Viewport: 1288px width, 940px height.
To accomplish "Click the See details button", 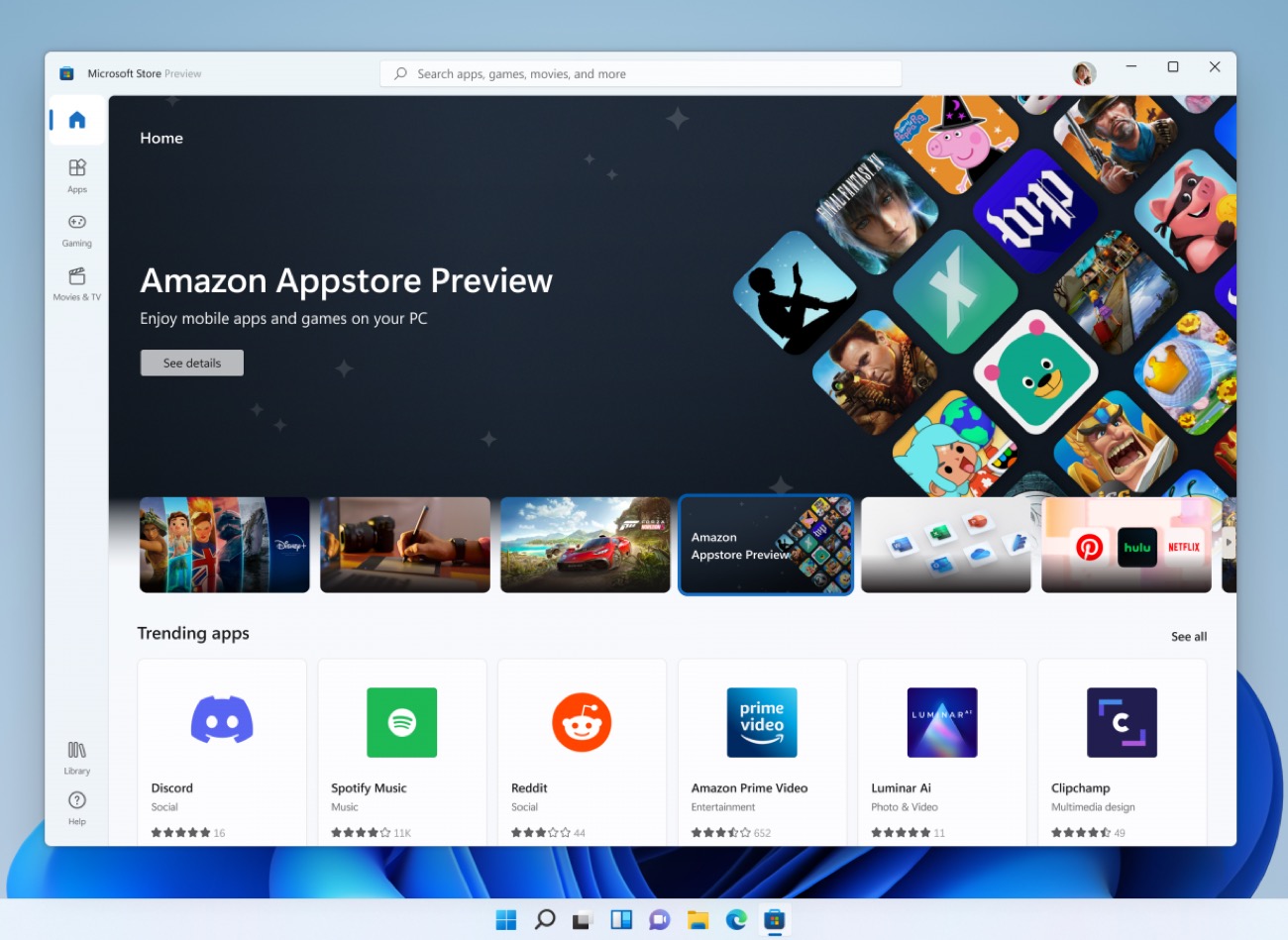I will (192, 363).
